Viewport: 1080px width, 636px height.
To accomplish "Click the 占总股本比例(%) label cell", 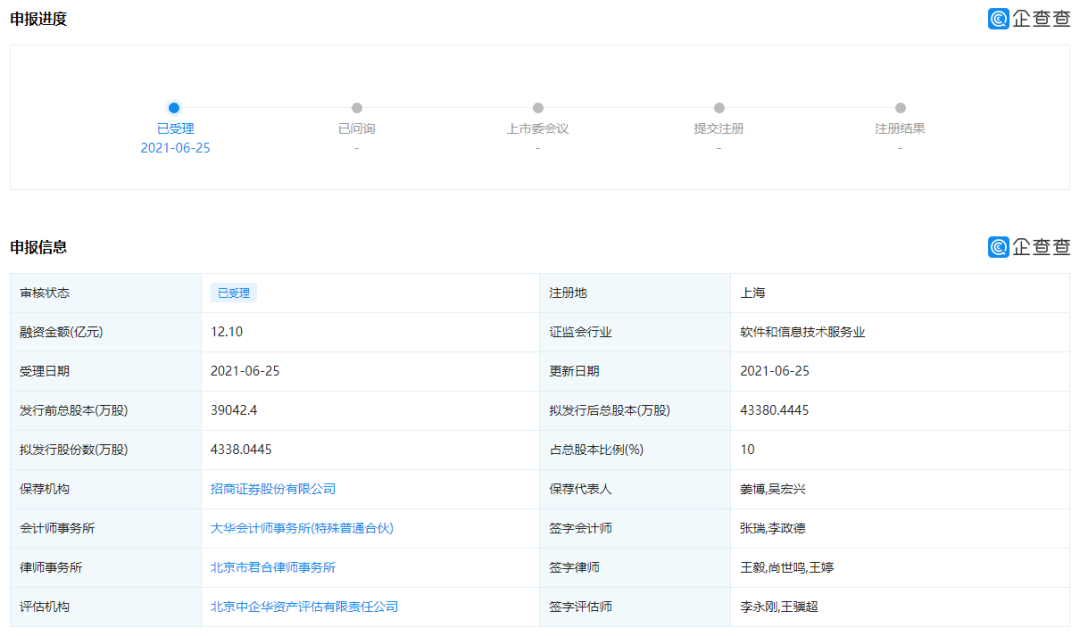I will [635, 450].
